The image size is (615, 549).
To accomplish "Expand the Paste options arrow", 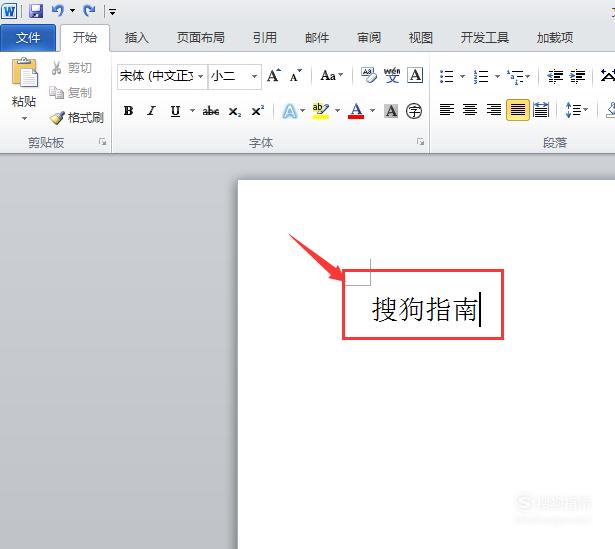I will click(24, 118).
